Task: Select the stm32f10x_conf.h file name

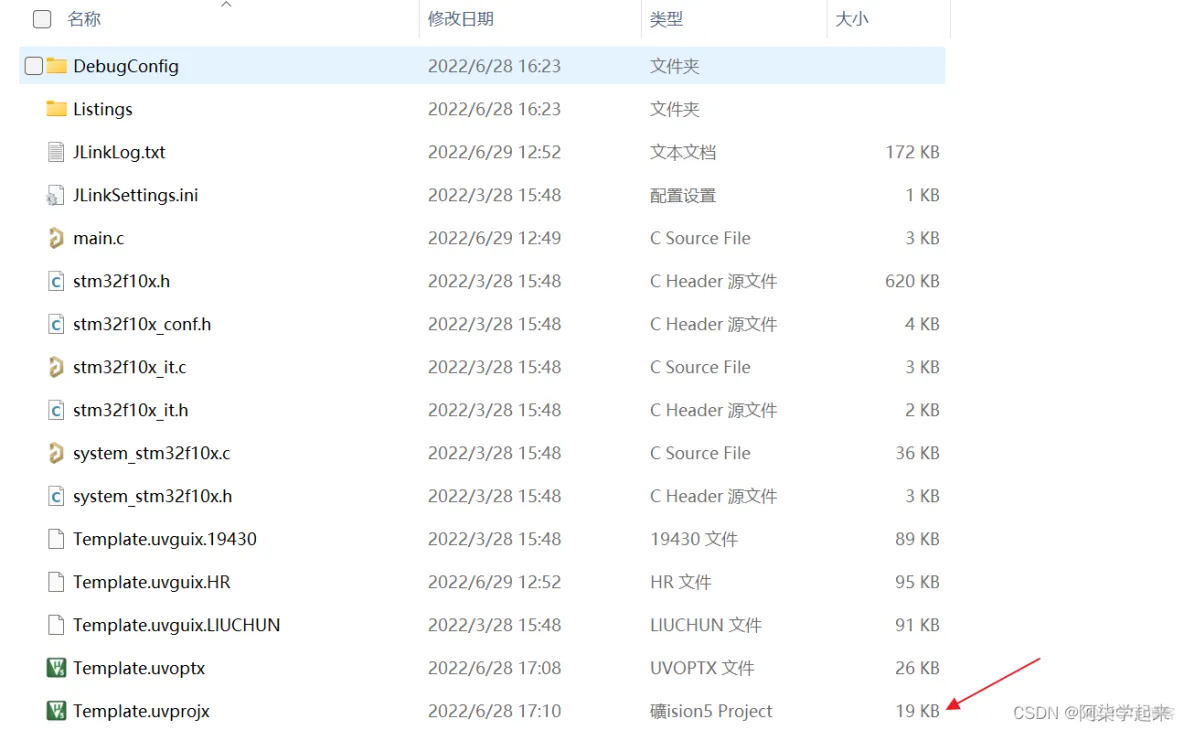Action: pyautogui.click(x=142, y=325)
